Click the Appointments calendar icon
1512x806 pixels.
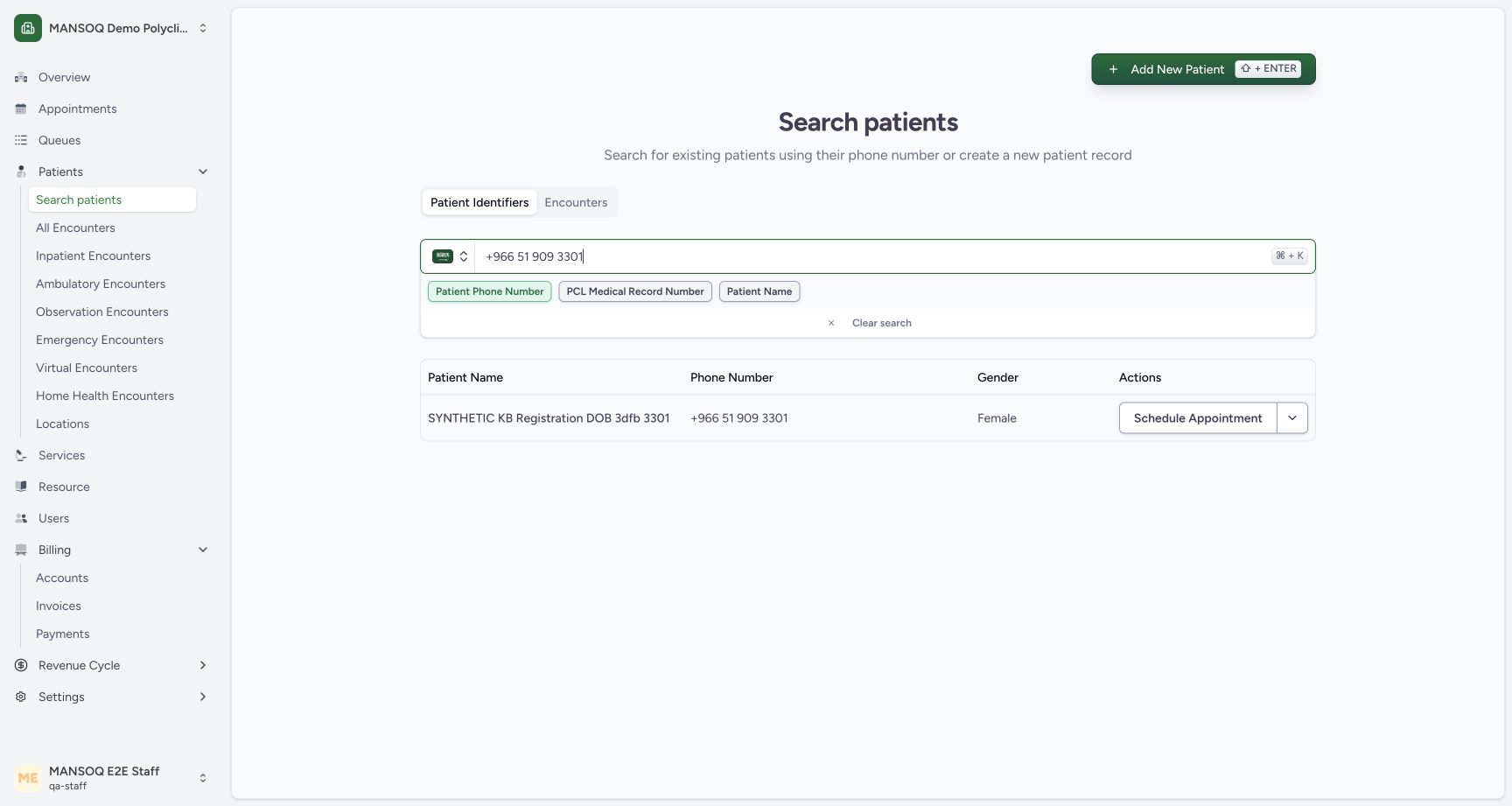click(x=21, y=109)
